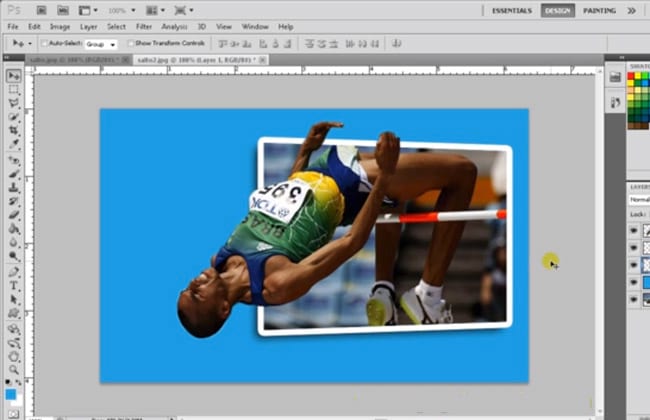The width and height of the screenshot is (650, 420).
Task: Select the Path Selection tool
Action: pos(14,299)
